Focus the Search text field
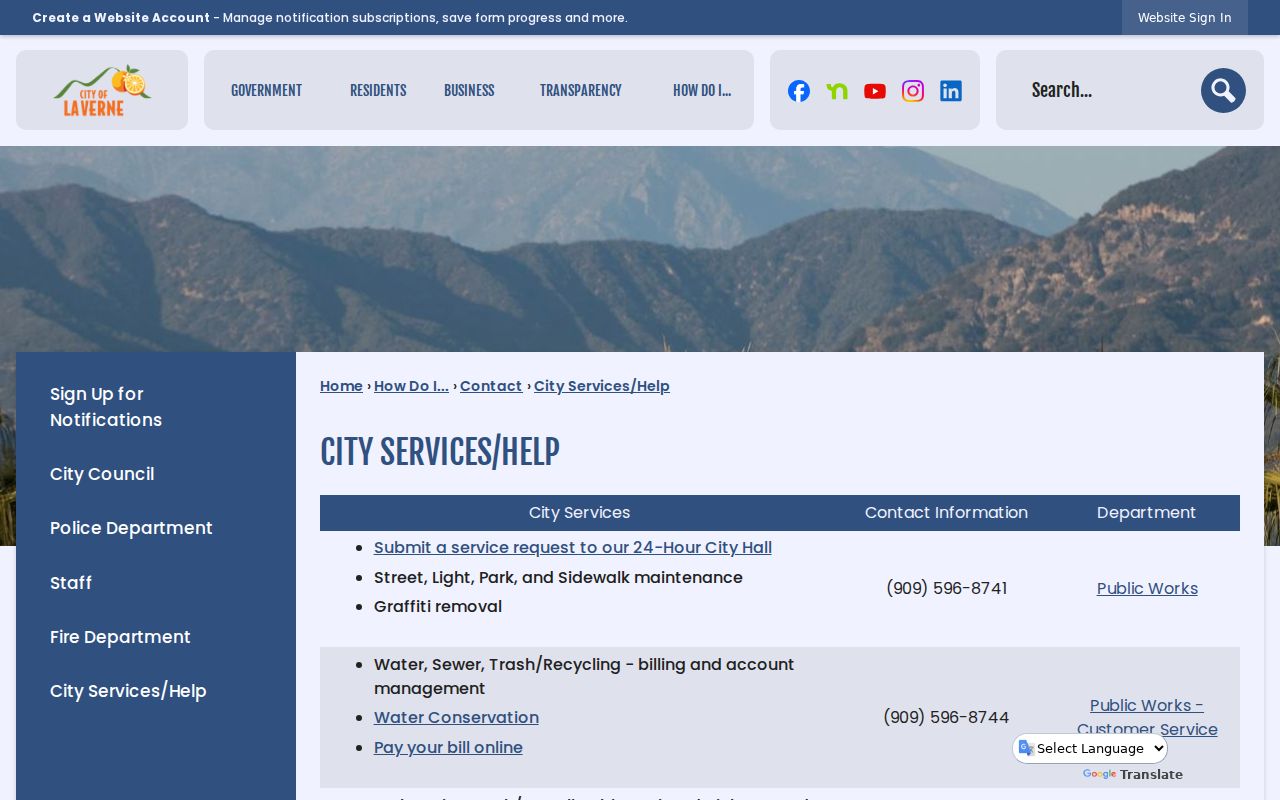 tap(1108, 90)
